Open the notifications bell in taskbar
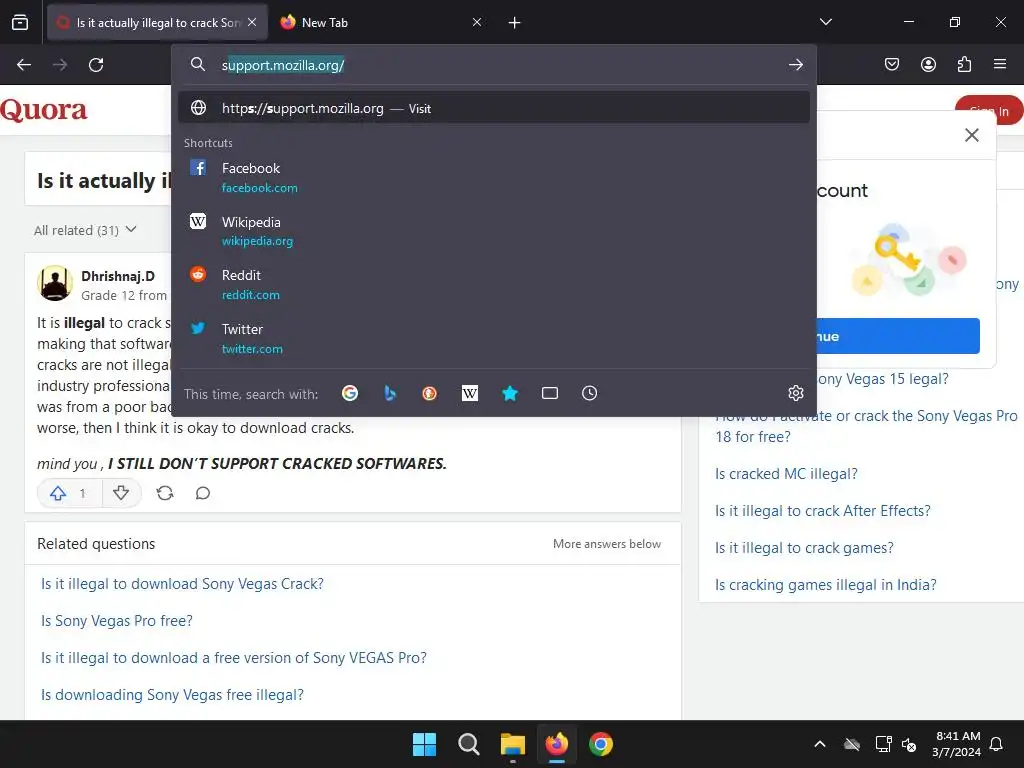The image size is (1024, 768). [997, 744]
